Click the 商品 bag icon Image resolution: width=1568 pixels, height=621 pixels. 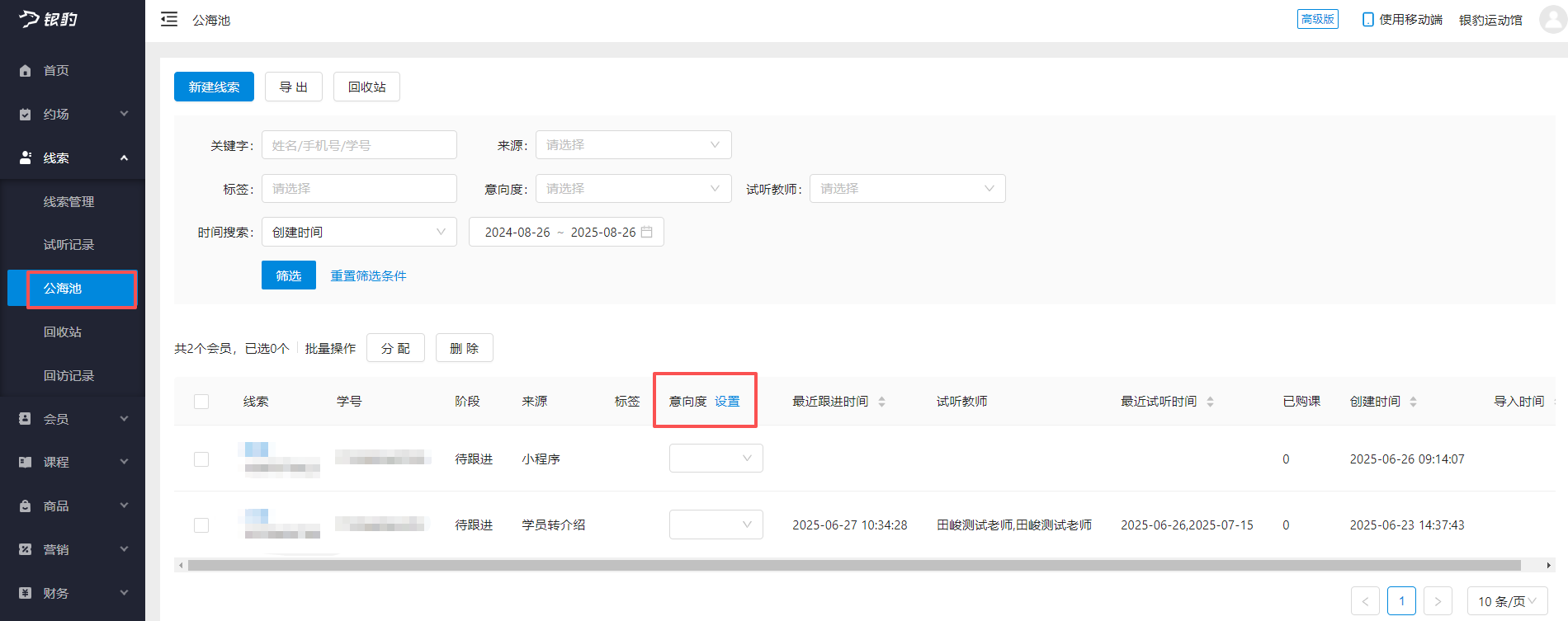[x=26, y=506]
